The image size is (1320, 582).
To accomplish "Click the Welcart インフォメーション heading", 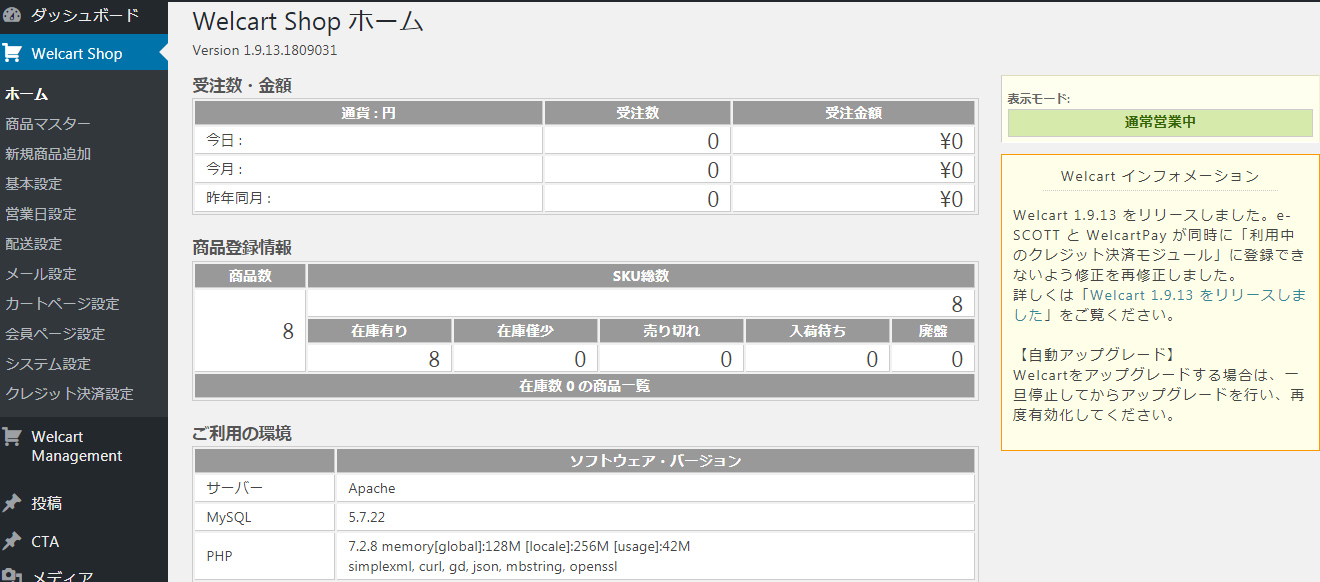I will [x=1160, y=176].
